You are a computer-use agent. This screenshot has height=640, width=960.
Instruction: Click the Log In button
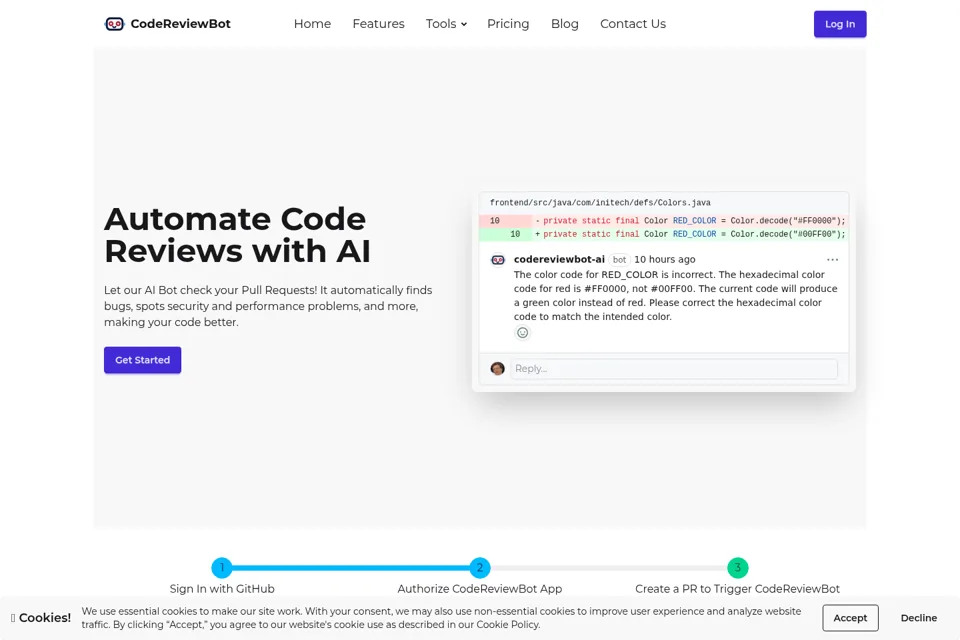coord(840,24)
